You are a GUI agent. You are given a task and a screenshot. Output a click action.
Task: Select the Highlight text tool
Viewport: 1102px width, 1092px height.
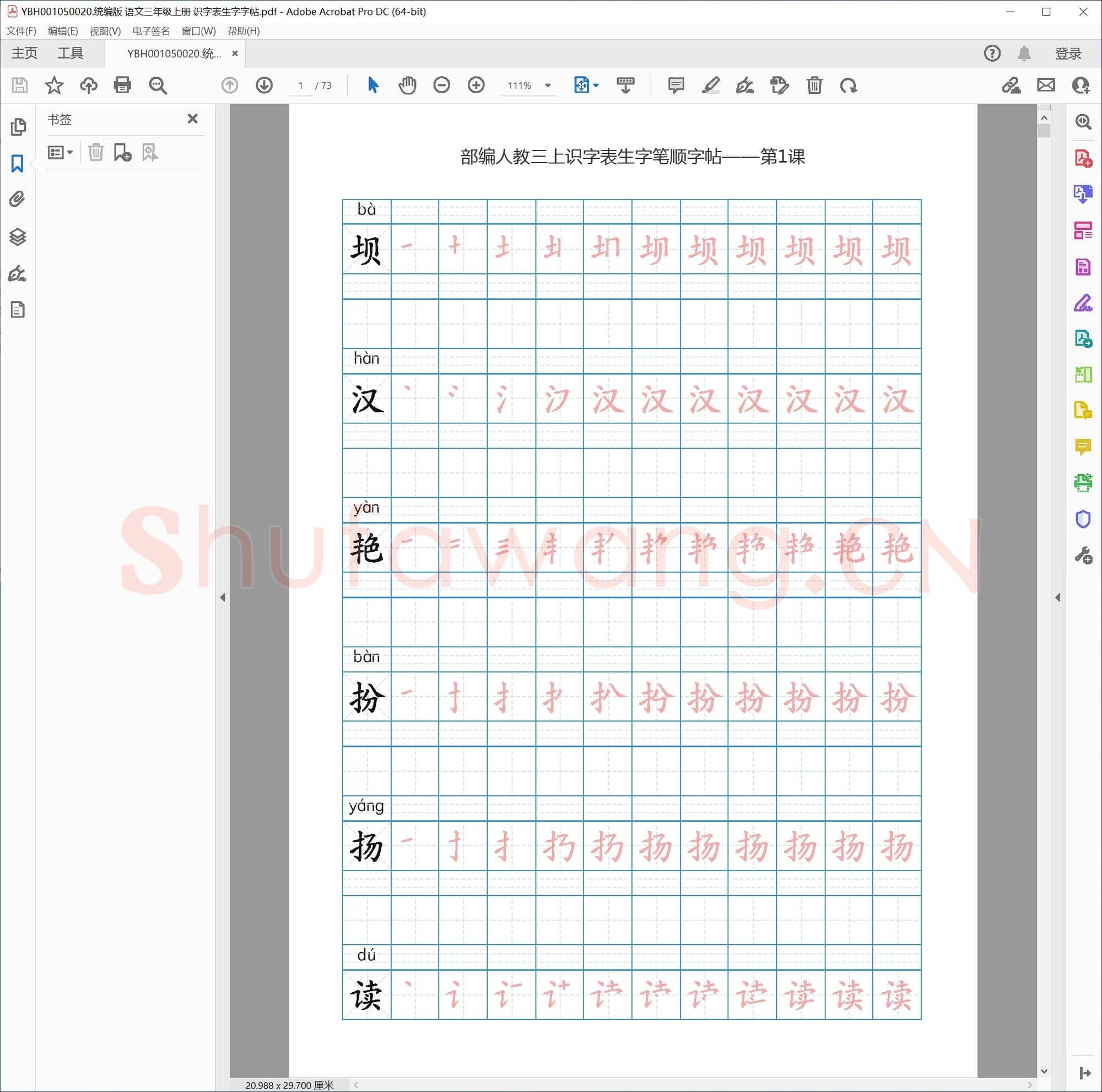(x=710, y=85)
